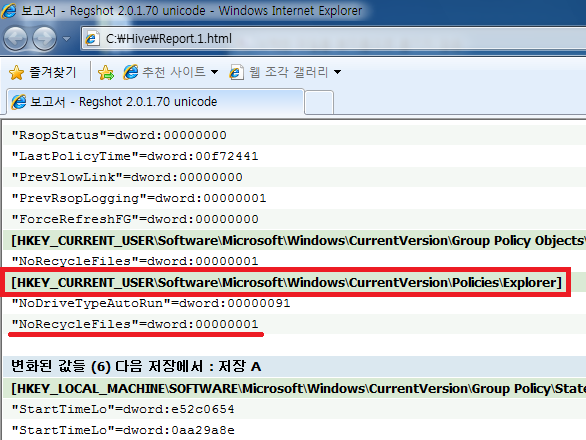Go forward with the Forward arrow button
Viewport: 586px width, 440px height.
click(x=44, y=39)
